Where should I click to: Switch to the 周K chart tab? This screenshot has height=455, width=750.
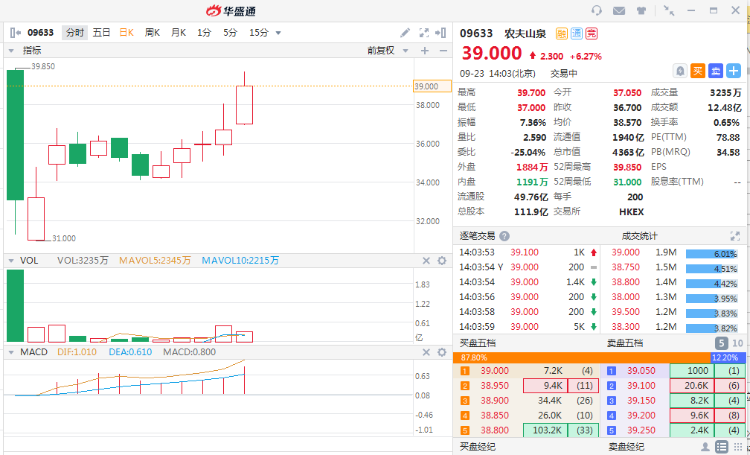[x=152, y=33]
